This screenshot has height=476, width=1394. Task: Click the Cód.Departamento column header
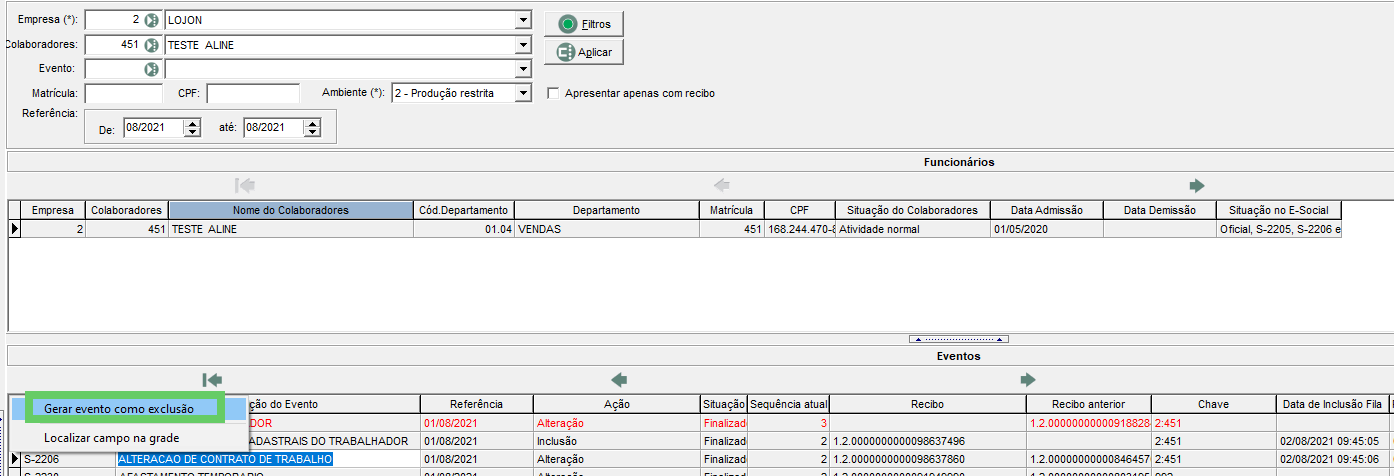click(463, 210)
